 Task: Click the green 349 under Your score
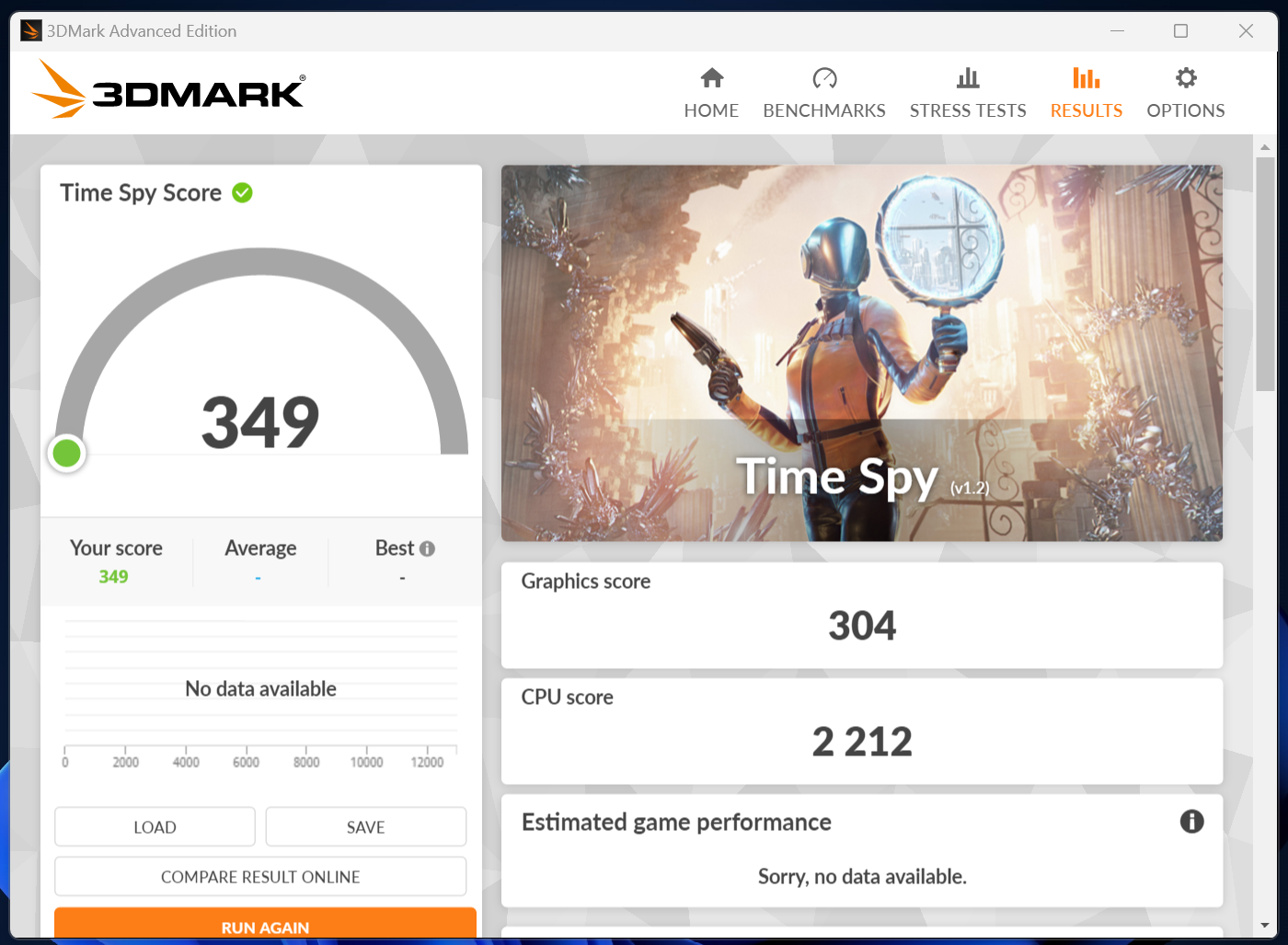[x=113, y=577]
